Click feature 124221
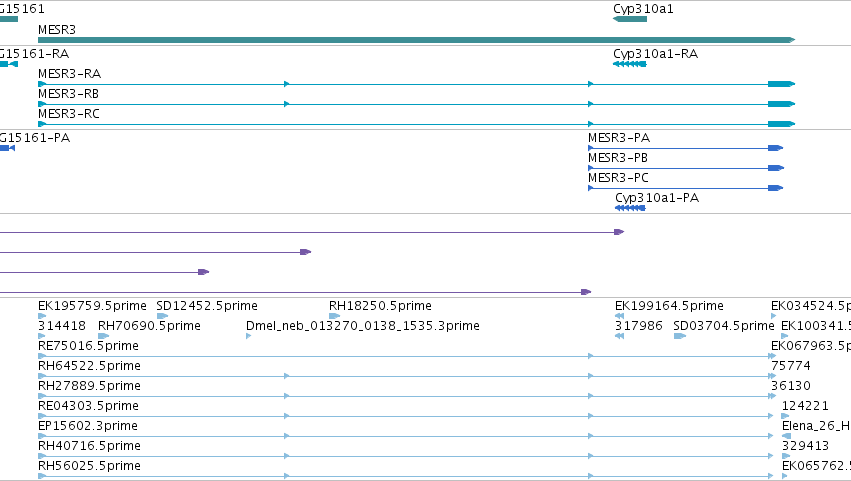 click(785, 416)
